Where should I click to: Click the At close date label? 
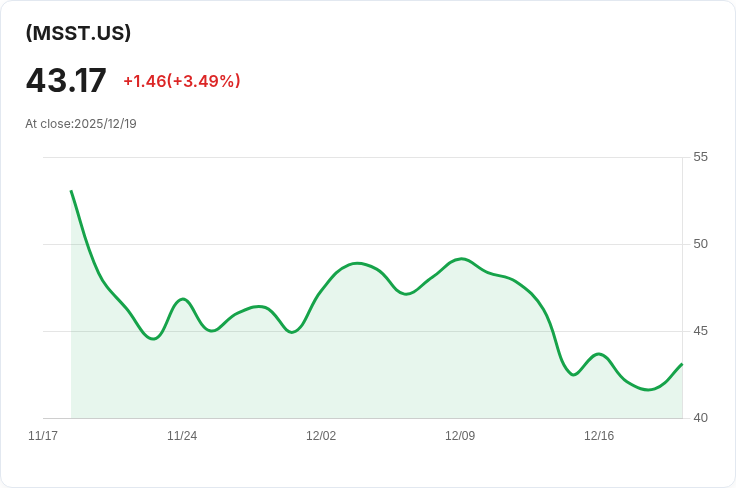point(81,124)
